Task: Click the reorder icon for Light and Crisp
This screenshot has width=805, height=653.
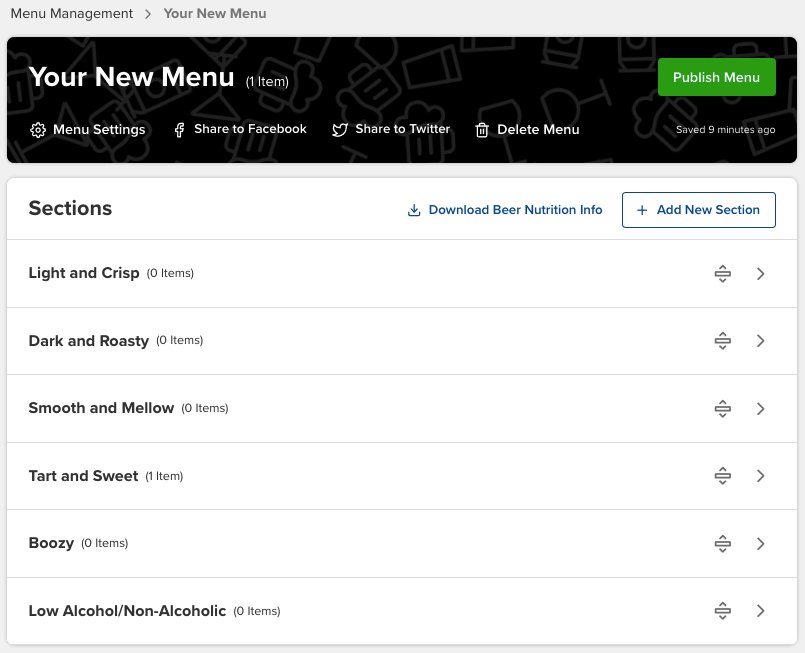Action: coord(722,273)
